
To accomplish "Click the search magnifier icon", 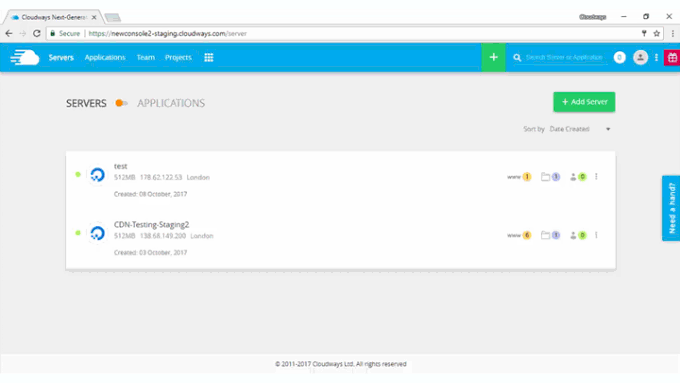I will 517,57.
